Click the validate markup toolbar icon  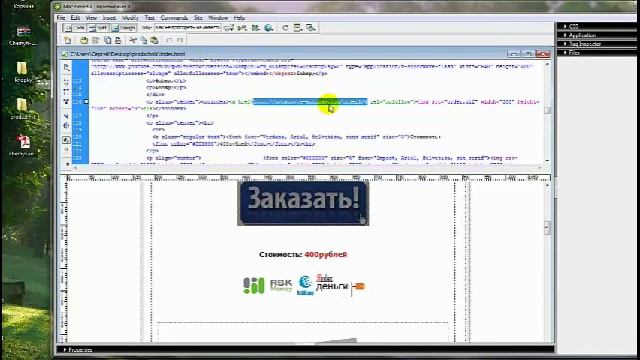tap(256, 28)
